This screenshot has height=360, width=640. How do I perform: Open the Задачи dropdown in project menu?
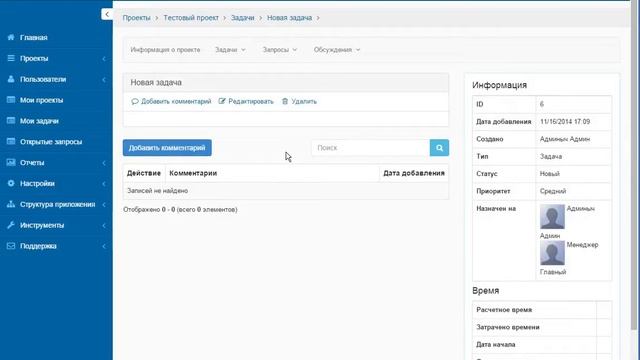(230, 50)
